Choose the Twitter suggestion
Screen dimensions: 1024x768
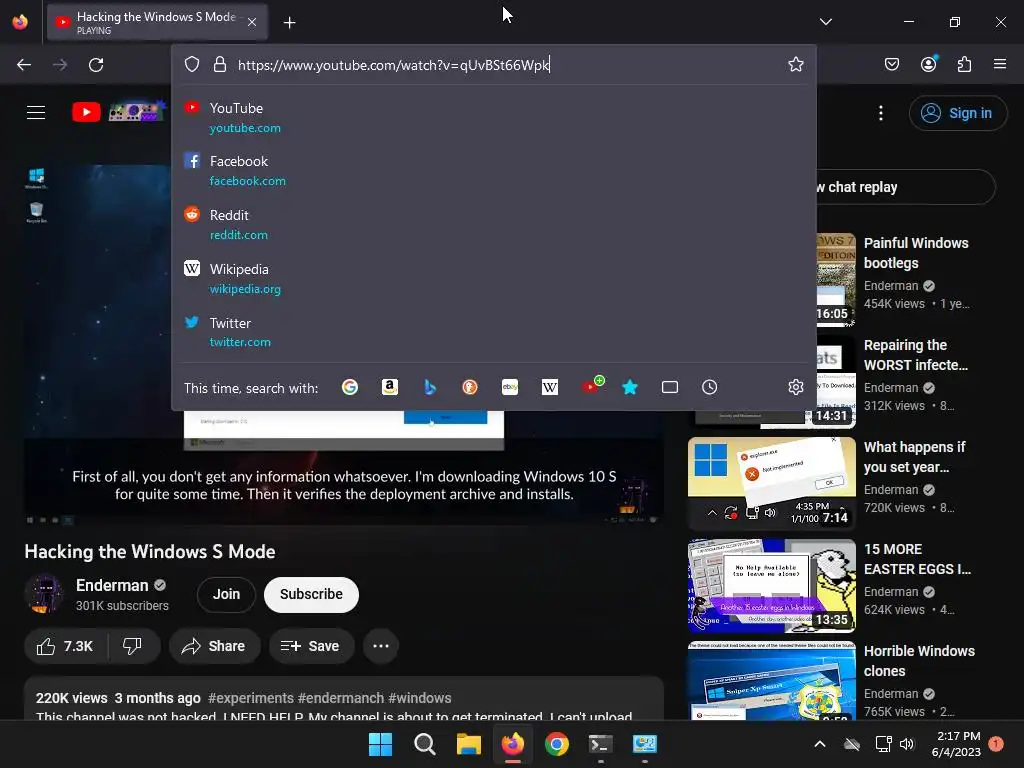pyautogui.click(x=493, y=332)
